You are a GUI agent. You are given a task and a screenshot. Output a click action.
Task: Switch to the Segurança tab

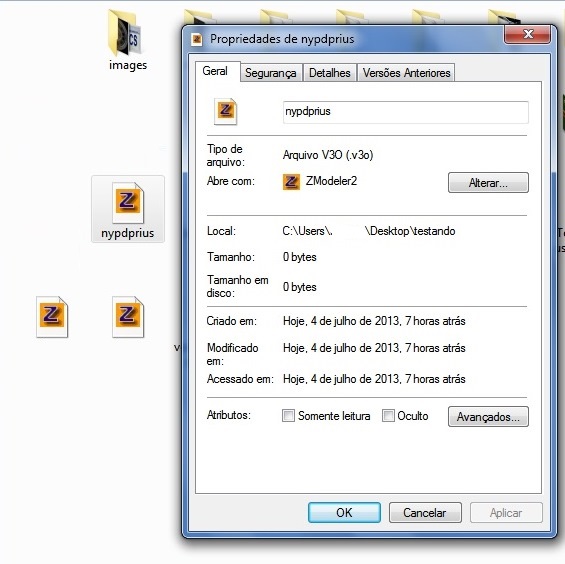(271, 73)
